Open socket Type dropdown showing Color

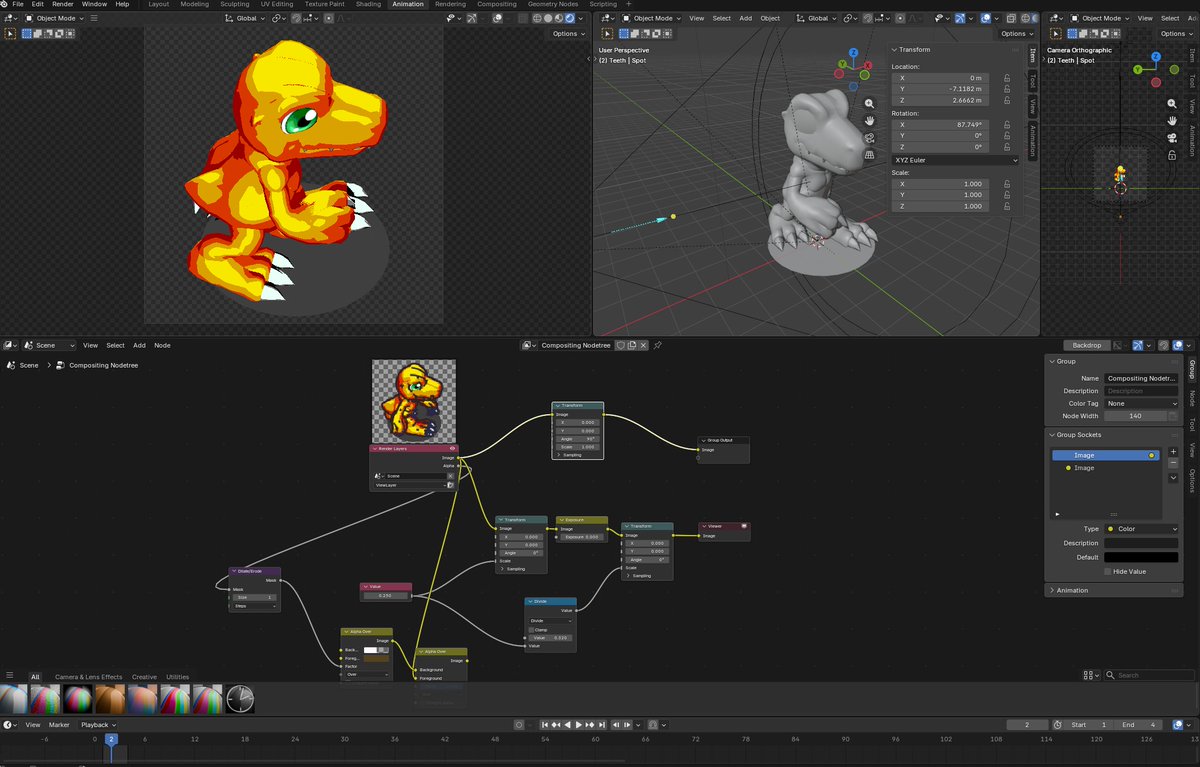pos(1141,528)
